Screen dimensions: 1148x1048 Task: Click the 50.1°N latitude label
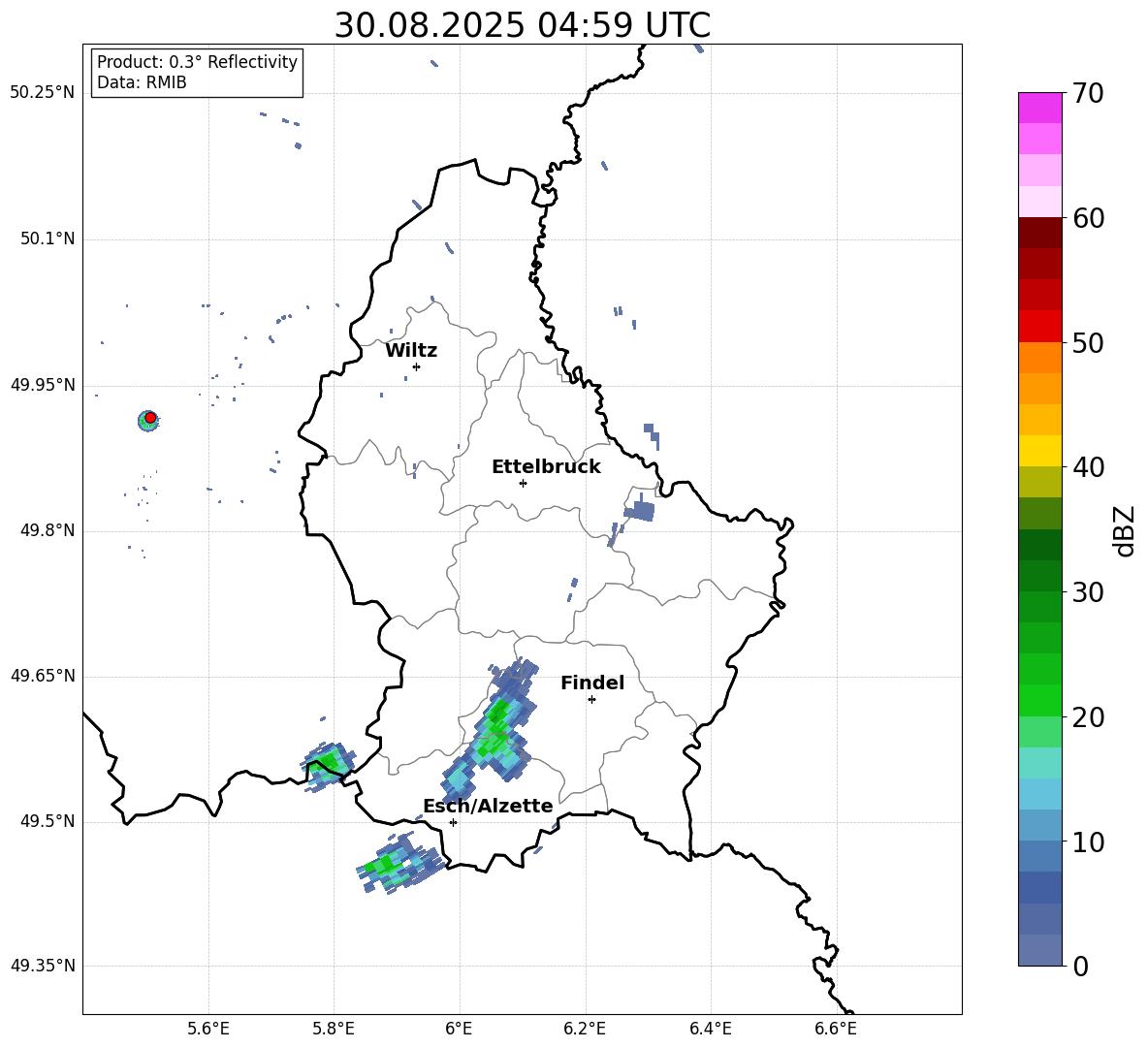click(47, 239)
